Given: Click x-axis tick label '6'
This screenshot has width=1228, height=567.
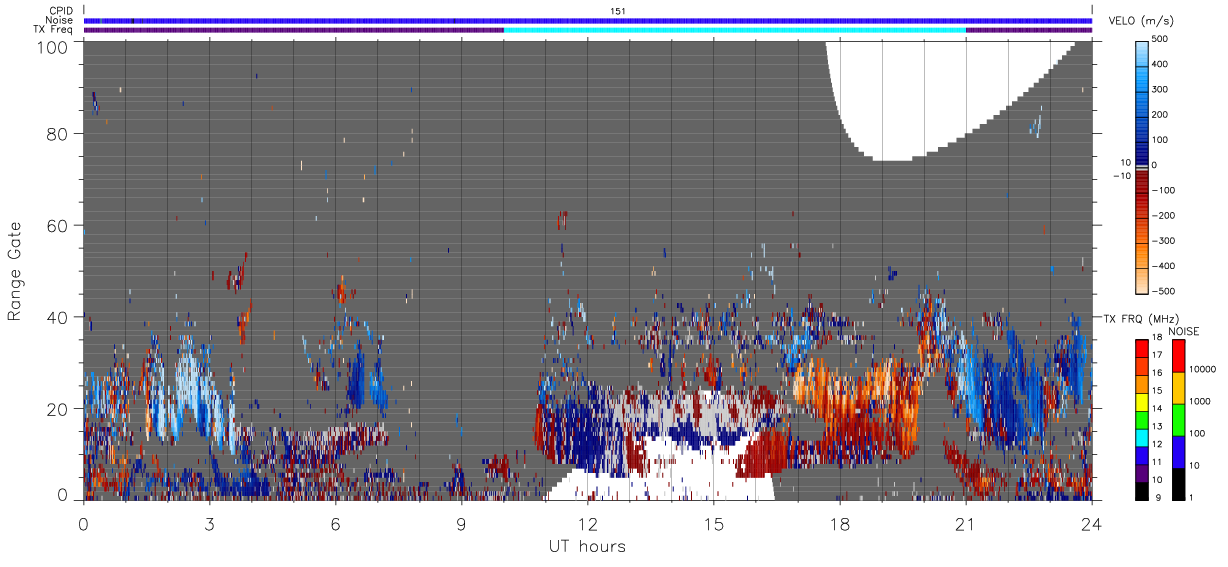Looking at the screenshot, I should (336, 523).
